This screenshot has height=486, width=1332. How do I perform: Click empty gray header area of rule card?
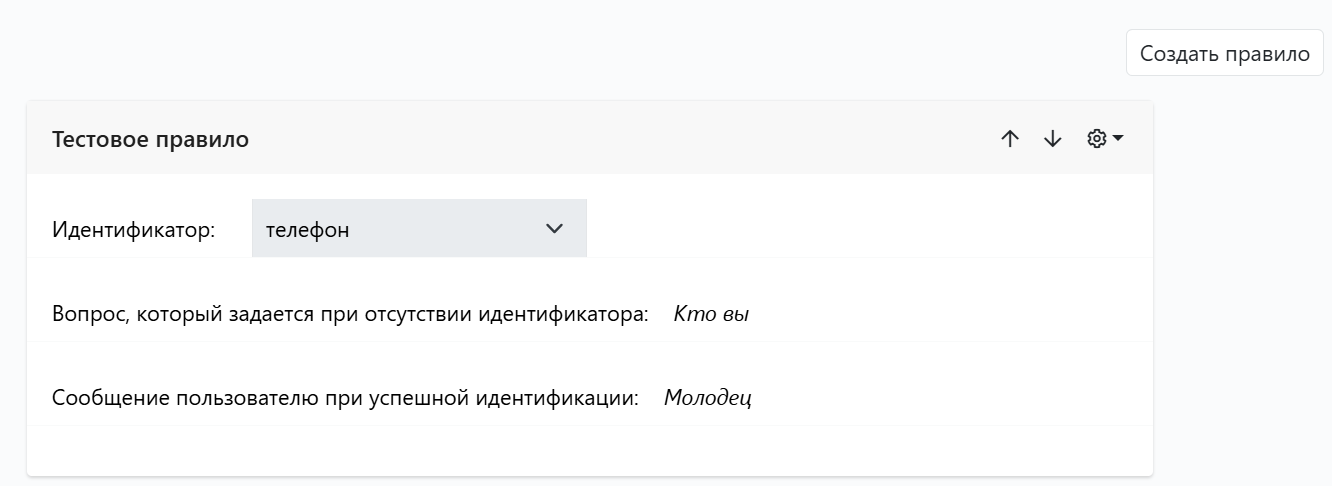[620, 139]
